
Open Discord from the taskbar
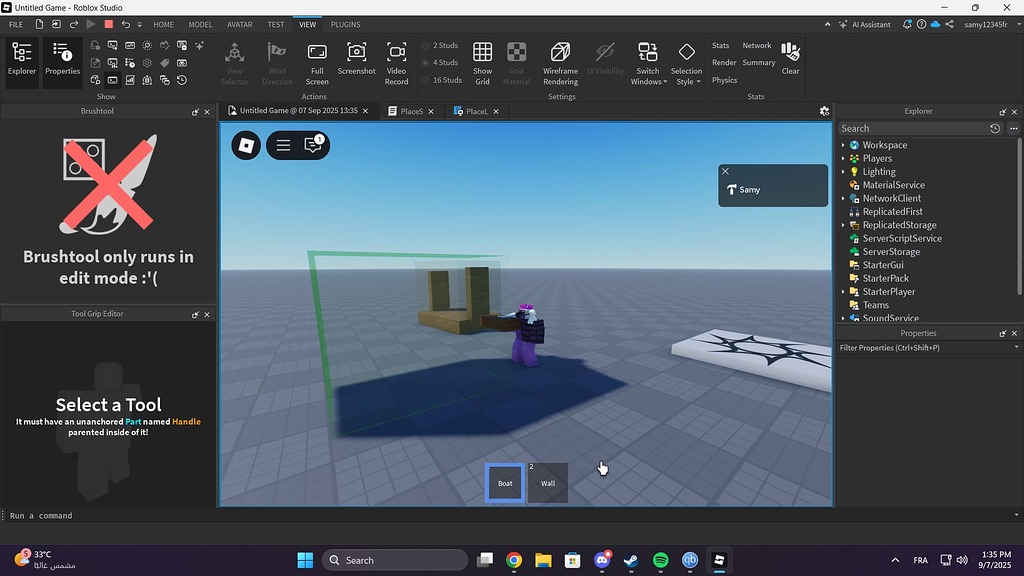[x=603, y=560]
